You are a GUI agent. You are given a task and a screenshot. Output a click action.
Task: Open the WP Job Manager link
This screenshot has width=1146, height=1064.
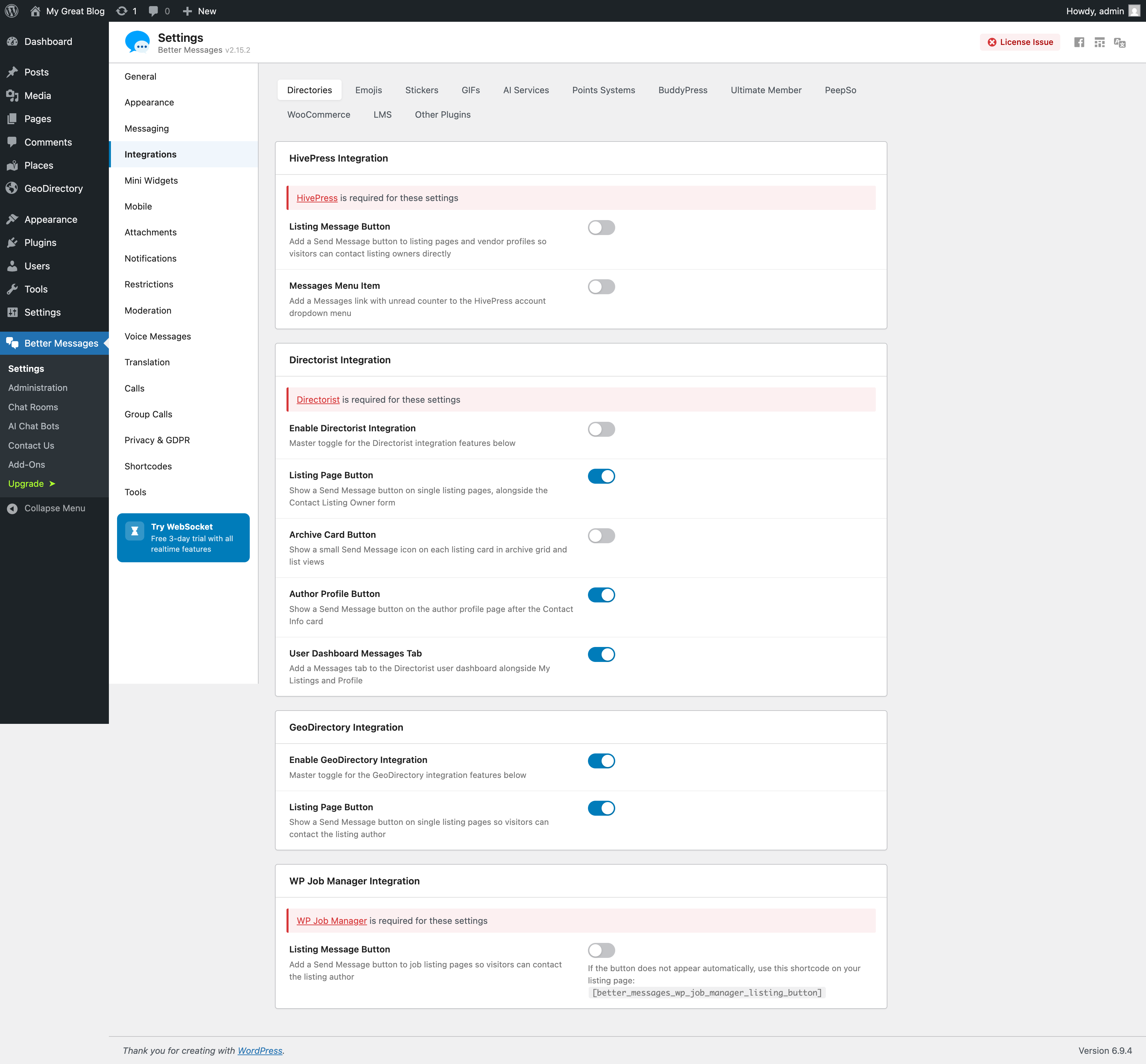(332, 921)
